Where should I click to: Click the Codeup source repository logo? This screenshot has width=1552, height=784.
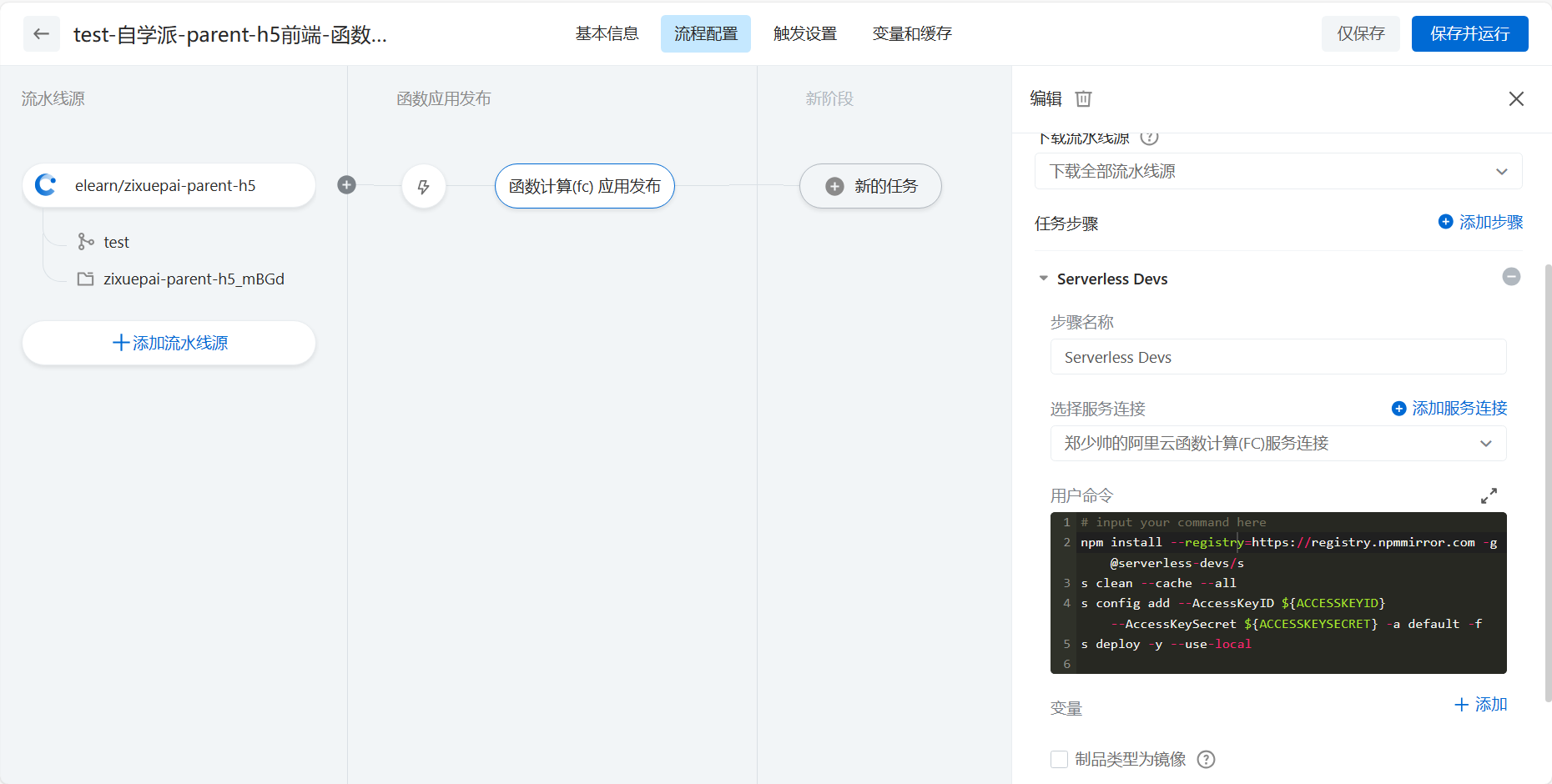point(46,185)
